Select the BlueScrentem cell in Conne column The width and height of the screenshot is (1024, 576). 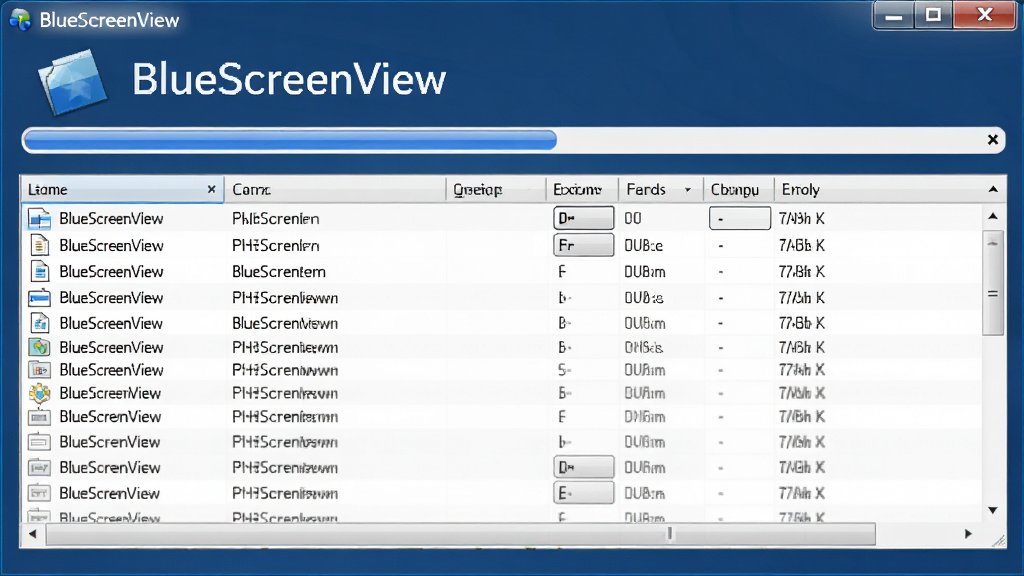click(279, 272)
